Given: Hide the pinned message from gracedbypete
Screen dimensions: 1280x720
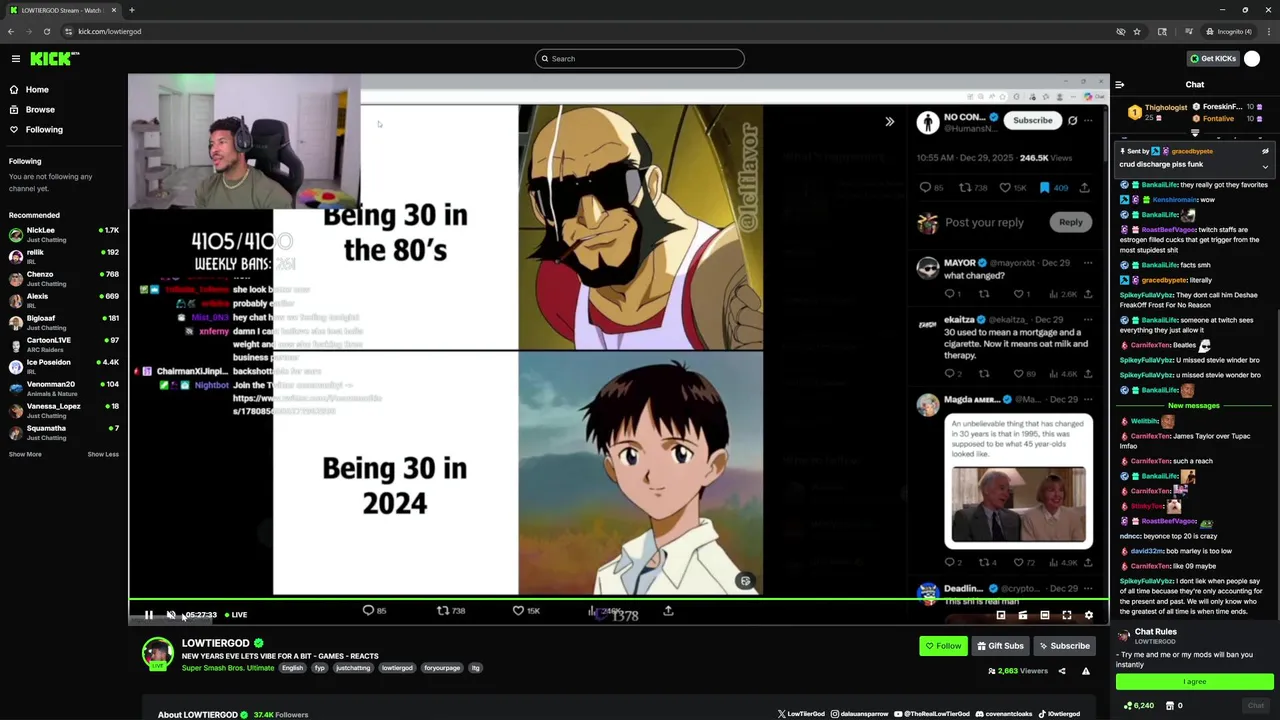Looking at the screenshot, I should point(1265,151).
